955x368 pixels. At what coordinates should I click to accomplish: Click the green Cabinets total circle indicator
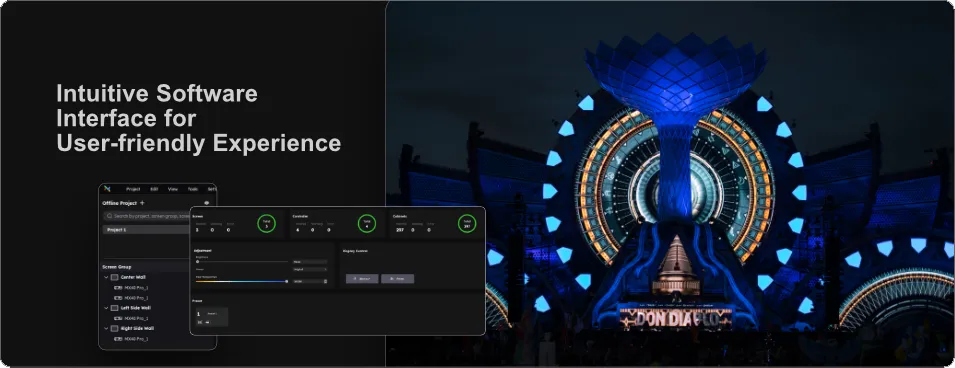pos(467,224)
